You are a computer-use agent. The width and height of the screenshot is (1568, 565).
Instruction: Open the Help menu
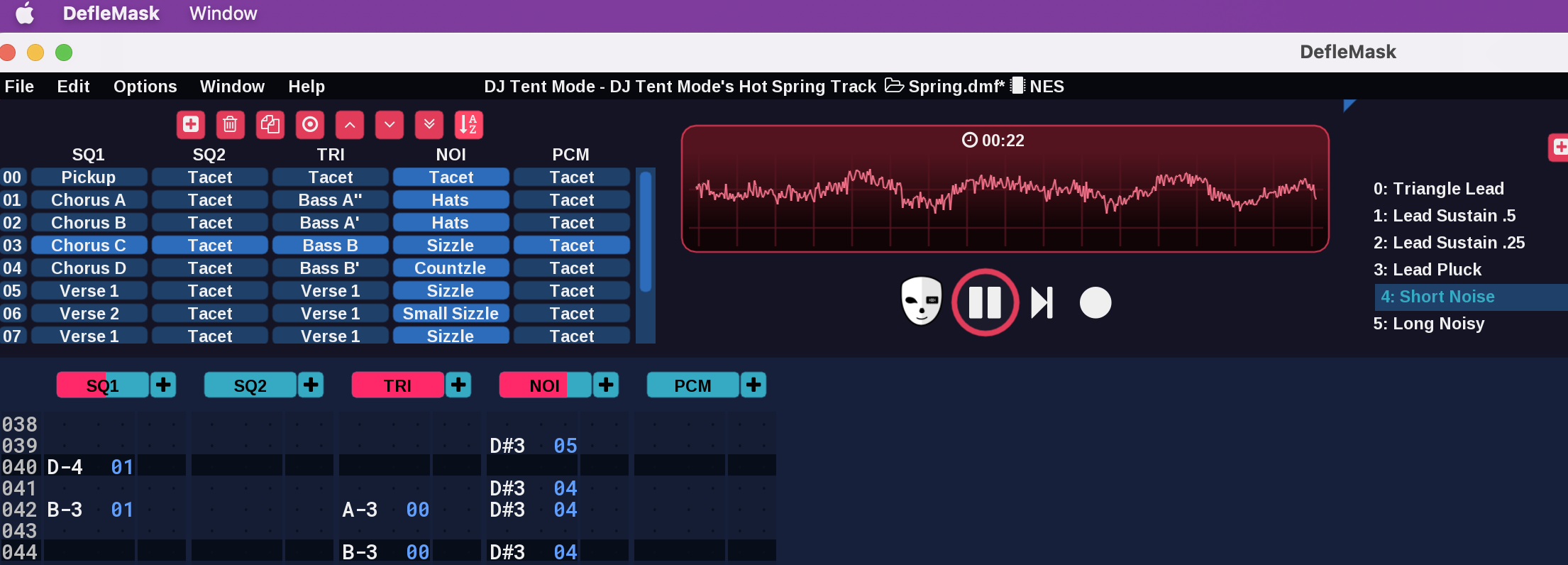pos(307,87)
